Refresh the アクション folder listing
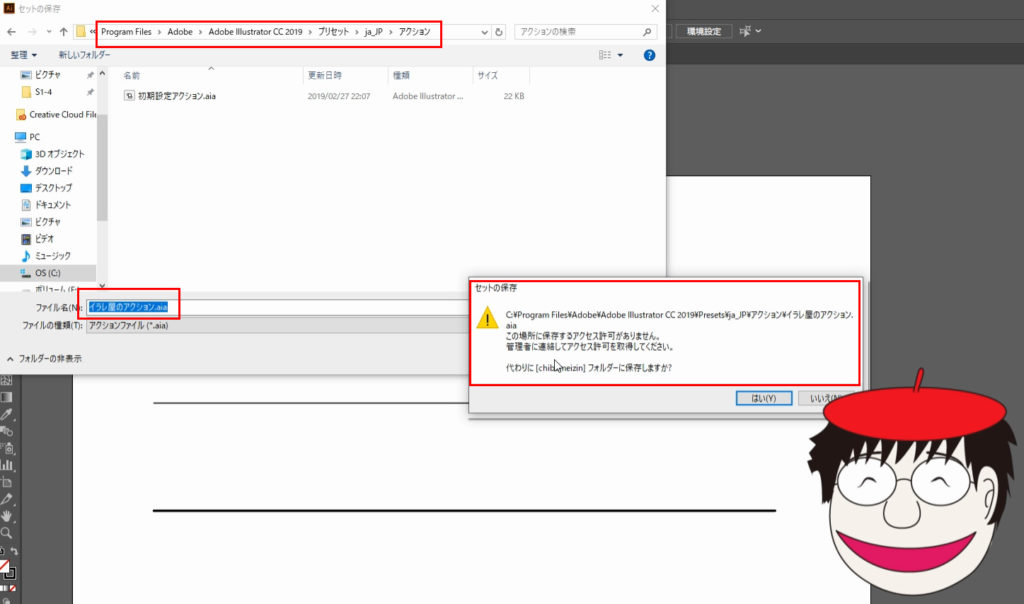Image resolution: width=1024 pixels, height=604 pixels. pos(499,31)
